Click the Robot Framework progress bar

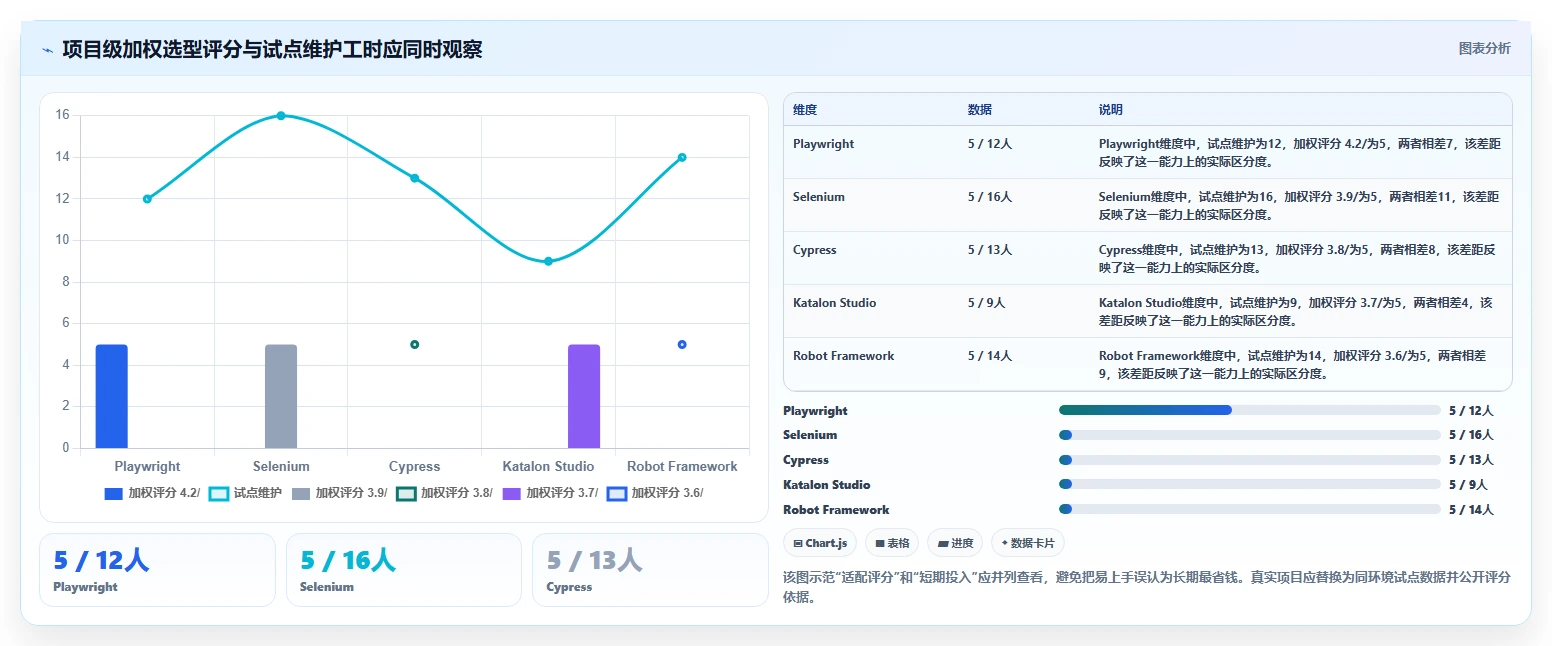coord(1250,509)
